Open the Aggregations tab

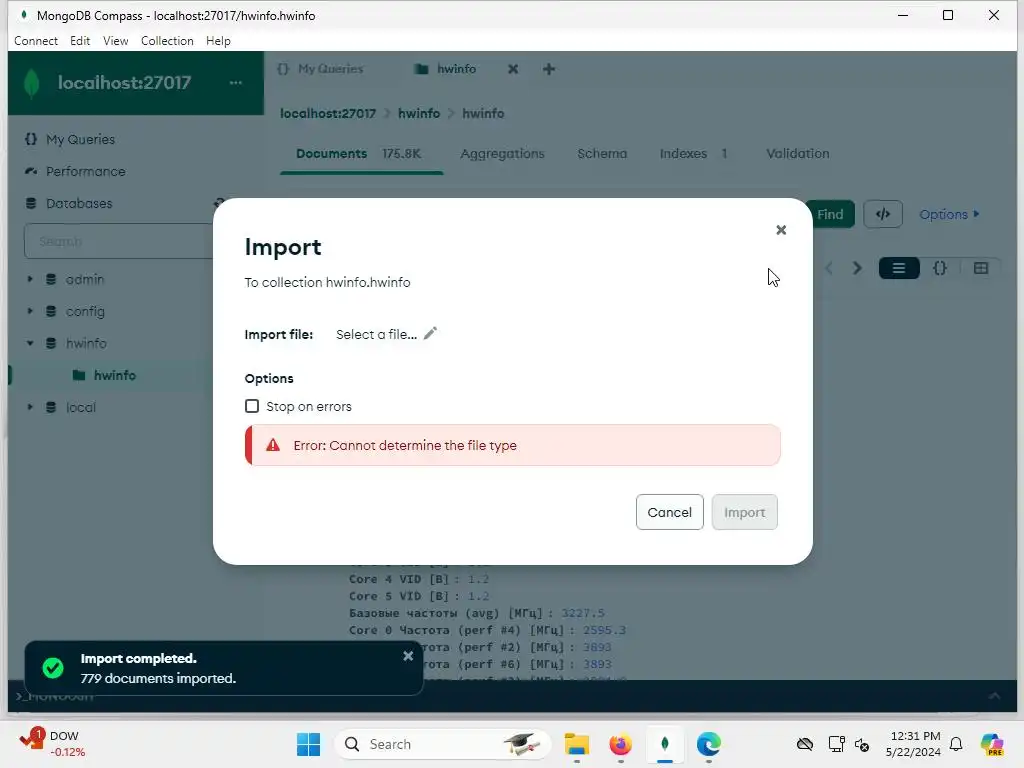point(502,153)
